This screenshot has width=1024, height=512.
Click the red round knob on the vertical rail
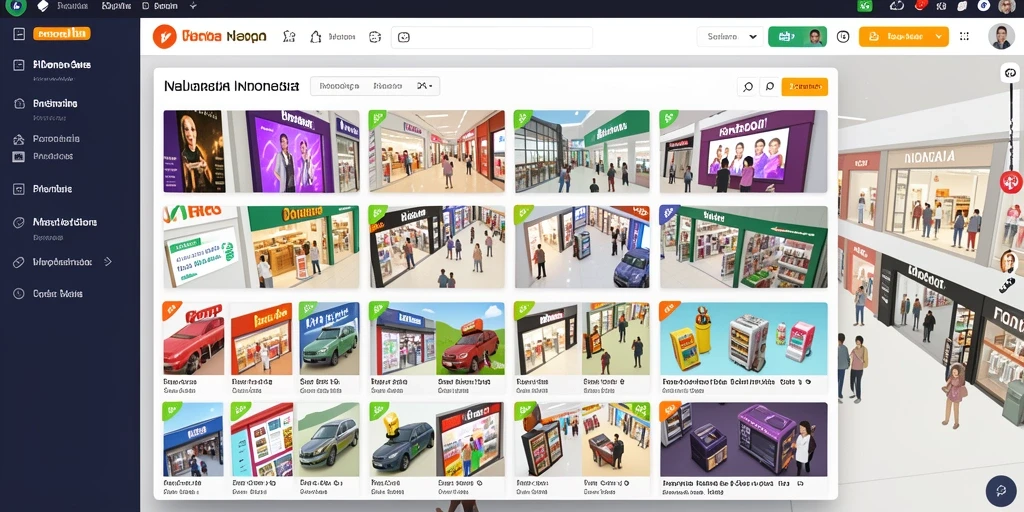(1010, 181)
